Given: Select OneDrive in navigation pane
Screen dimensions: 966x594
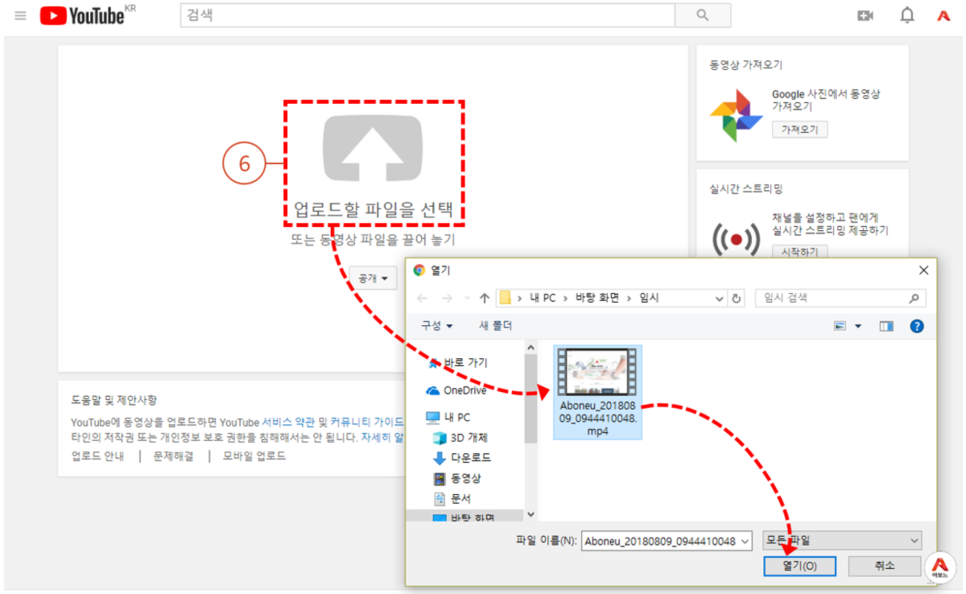Looking at the screenshot, I should pyautogui.click(x=456, y=391).
